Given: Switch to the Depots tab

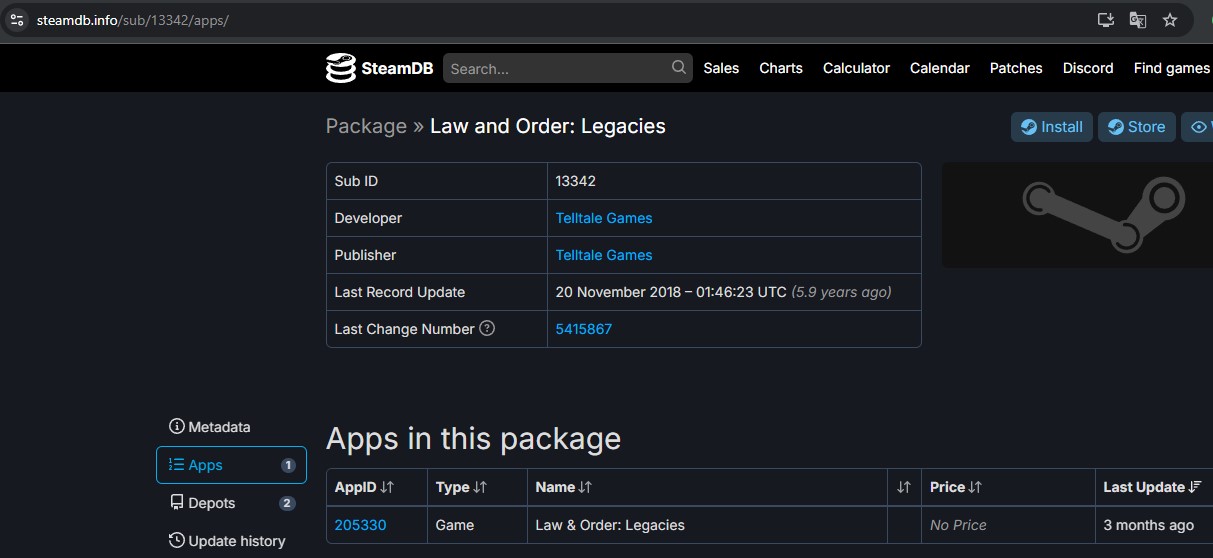Looking at the screenshot, I should tap(212, 503).
